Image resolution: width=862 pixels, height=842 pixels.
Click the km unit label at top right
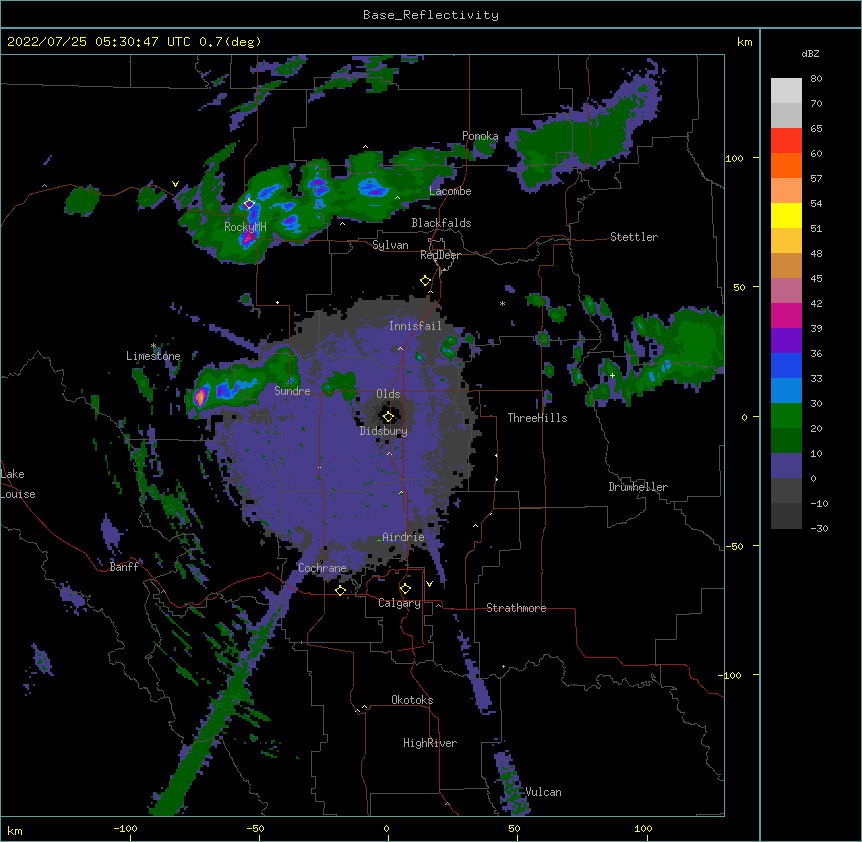pos(744,42)
